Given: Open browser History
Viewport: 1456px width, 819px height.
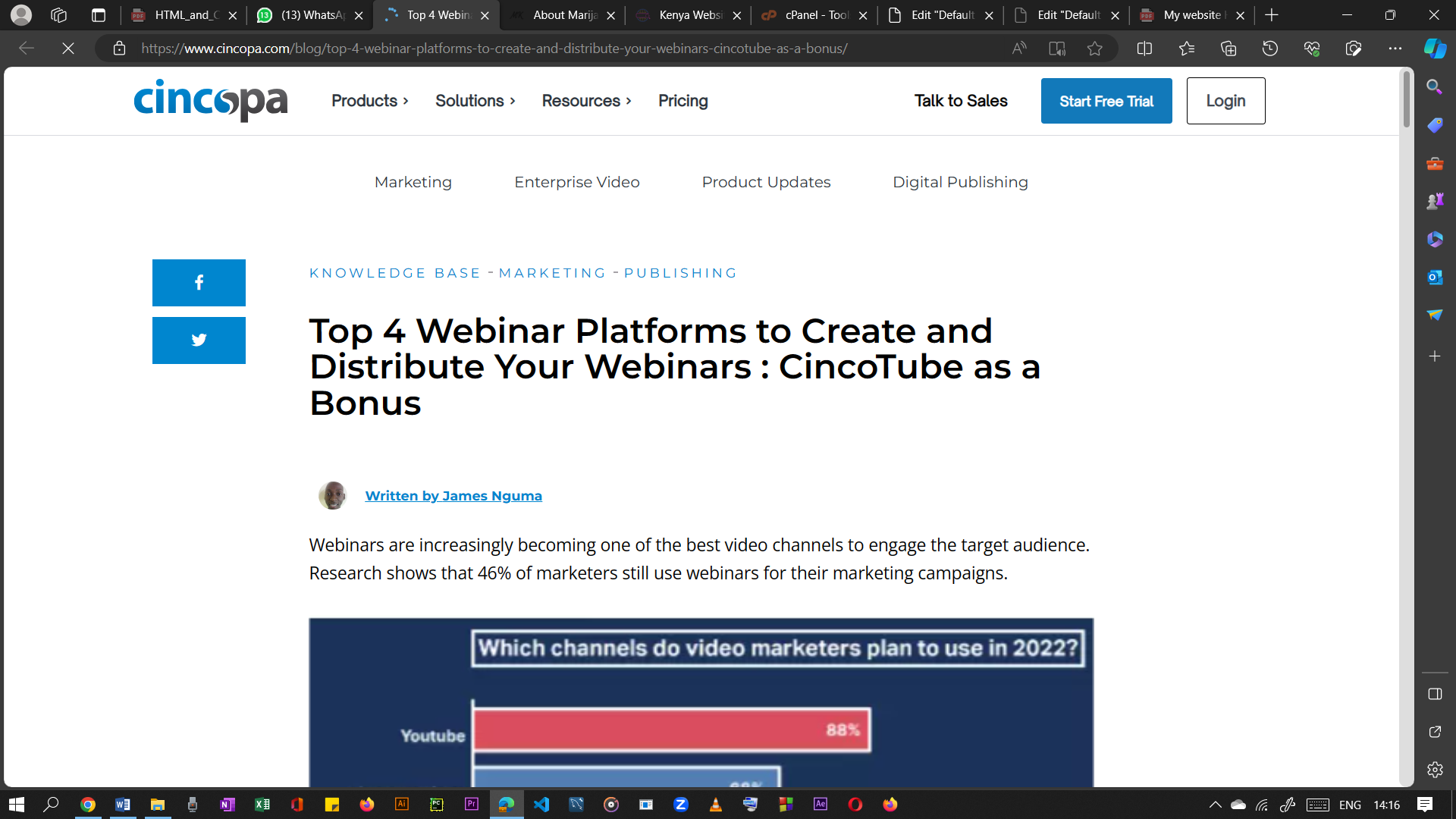Looking at the screenshot, I should (x=1270, y=49).
